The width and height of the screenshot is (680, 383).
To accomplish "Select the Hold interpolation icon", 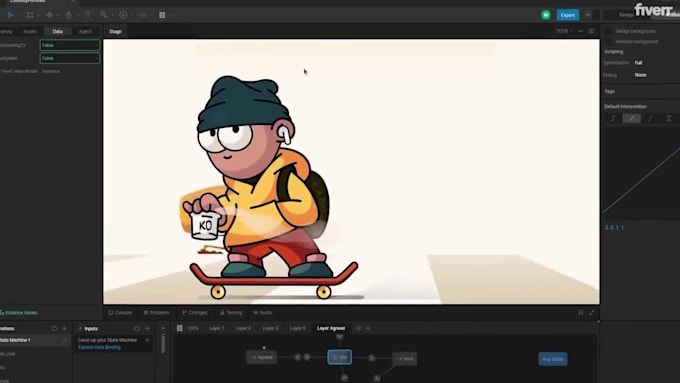I will (x=613, y=118).
